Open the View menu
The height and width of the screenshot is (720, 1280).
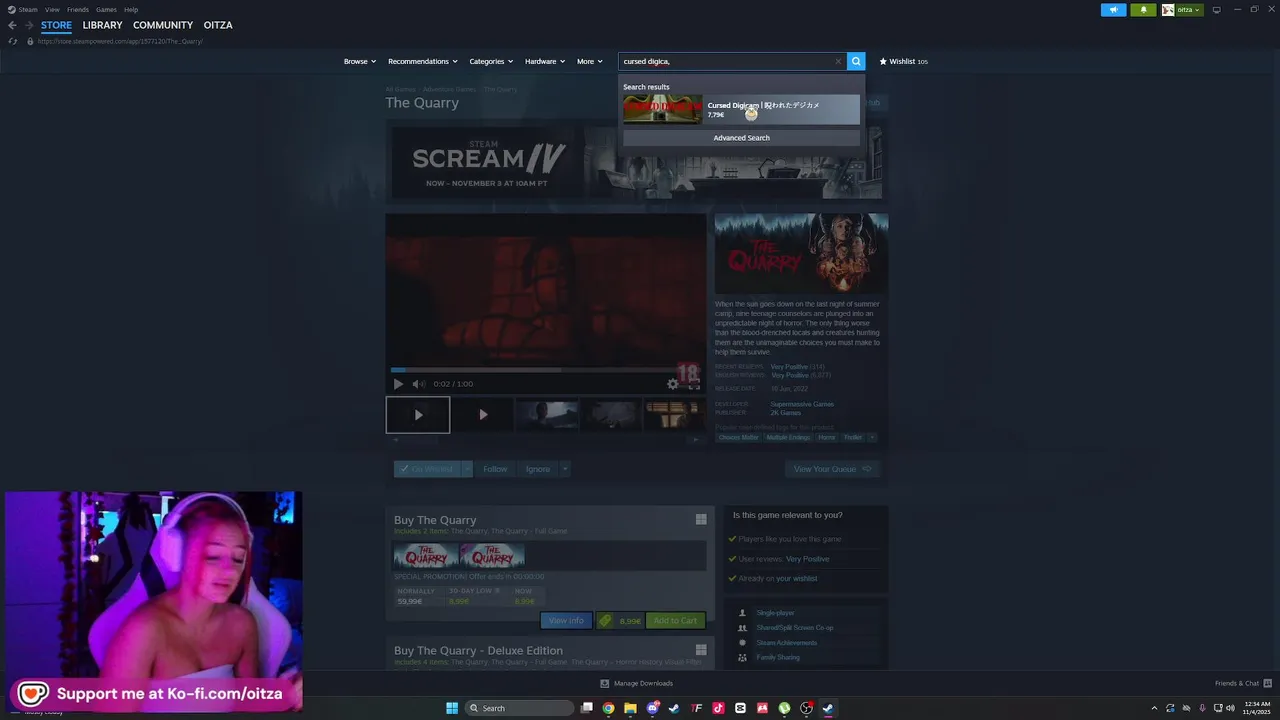[x=53, y=9]
